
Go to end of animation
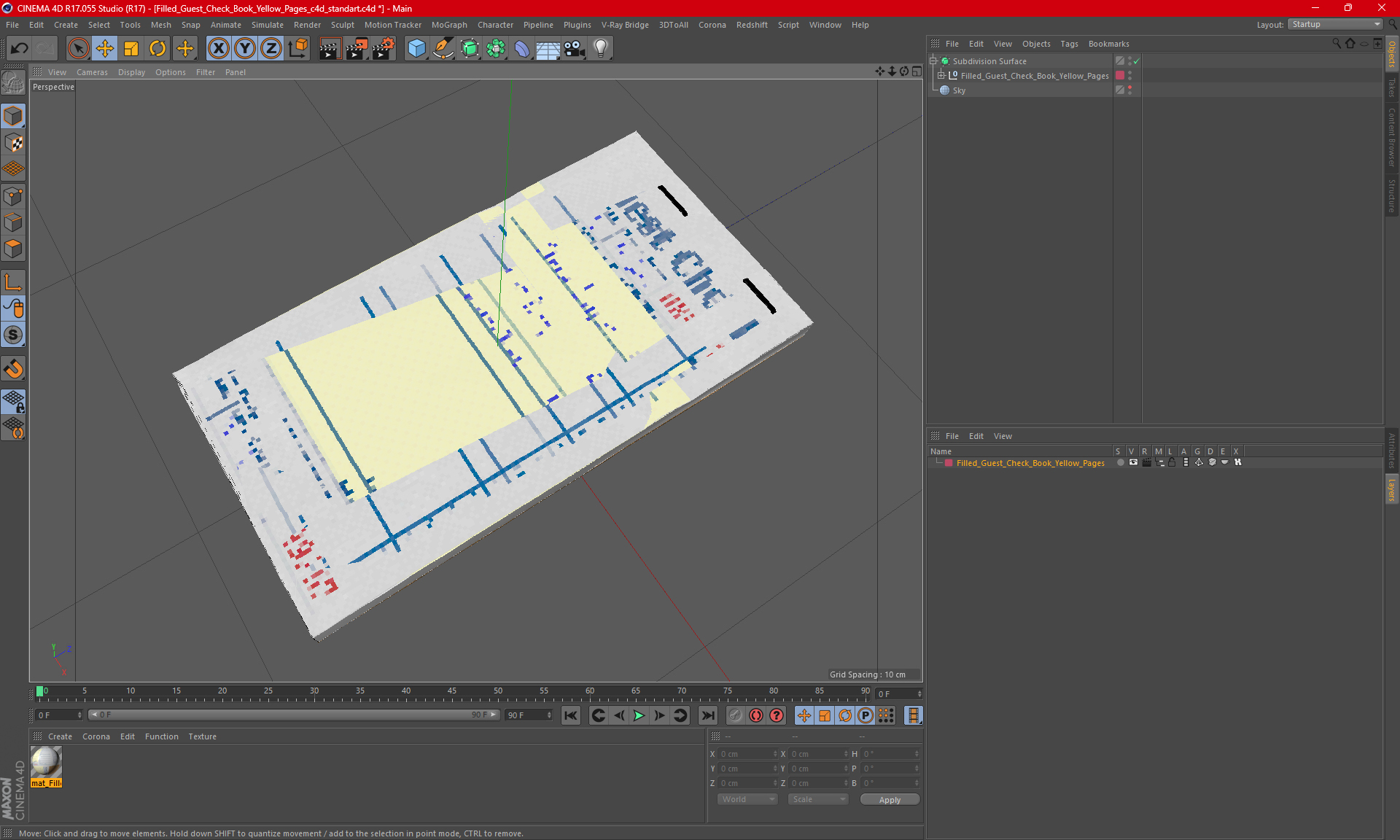pyautogui.click(x=707, y=716)
